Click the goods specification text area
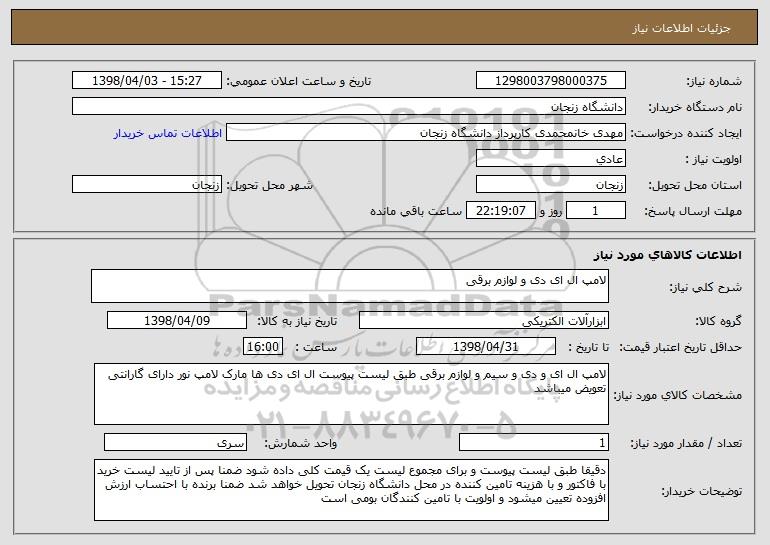Image resolution: width=770 pixels, height=545 pixels. (351, 394)
